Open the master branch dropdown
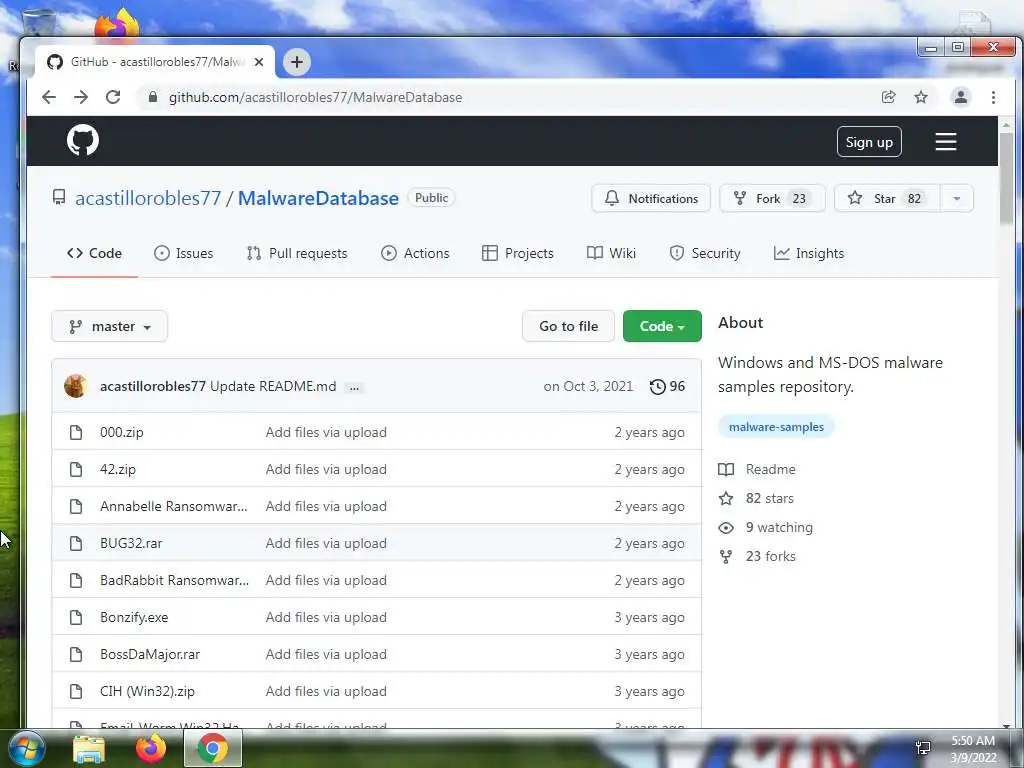1024x768 pixels. pos(110,327)
